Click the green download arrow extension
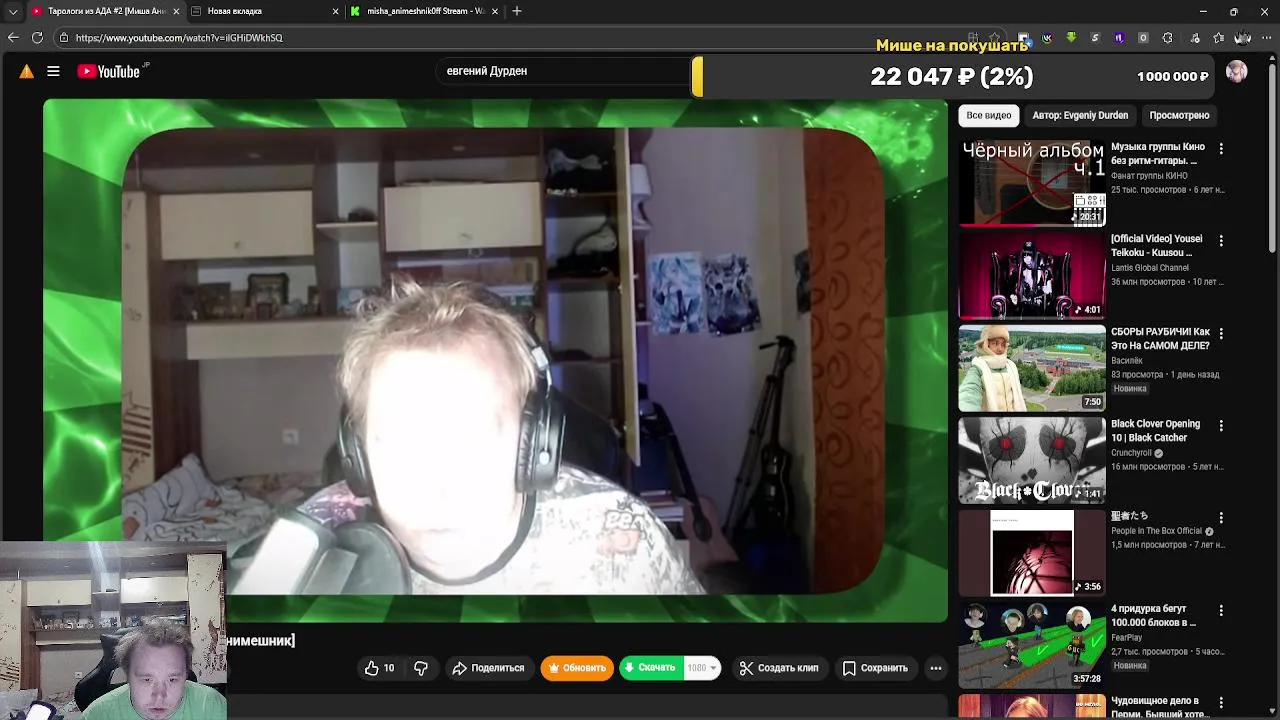Viewport: 1280px width, 720px height. (x=1071, y=38)
